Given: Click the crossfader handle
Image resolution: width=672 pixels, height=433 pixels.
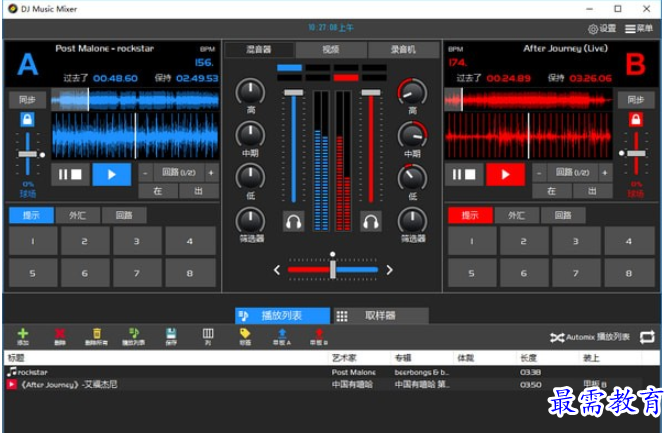Looking at the screenshot, I should [333, 270].
